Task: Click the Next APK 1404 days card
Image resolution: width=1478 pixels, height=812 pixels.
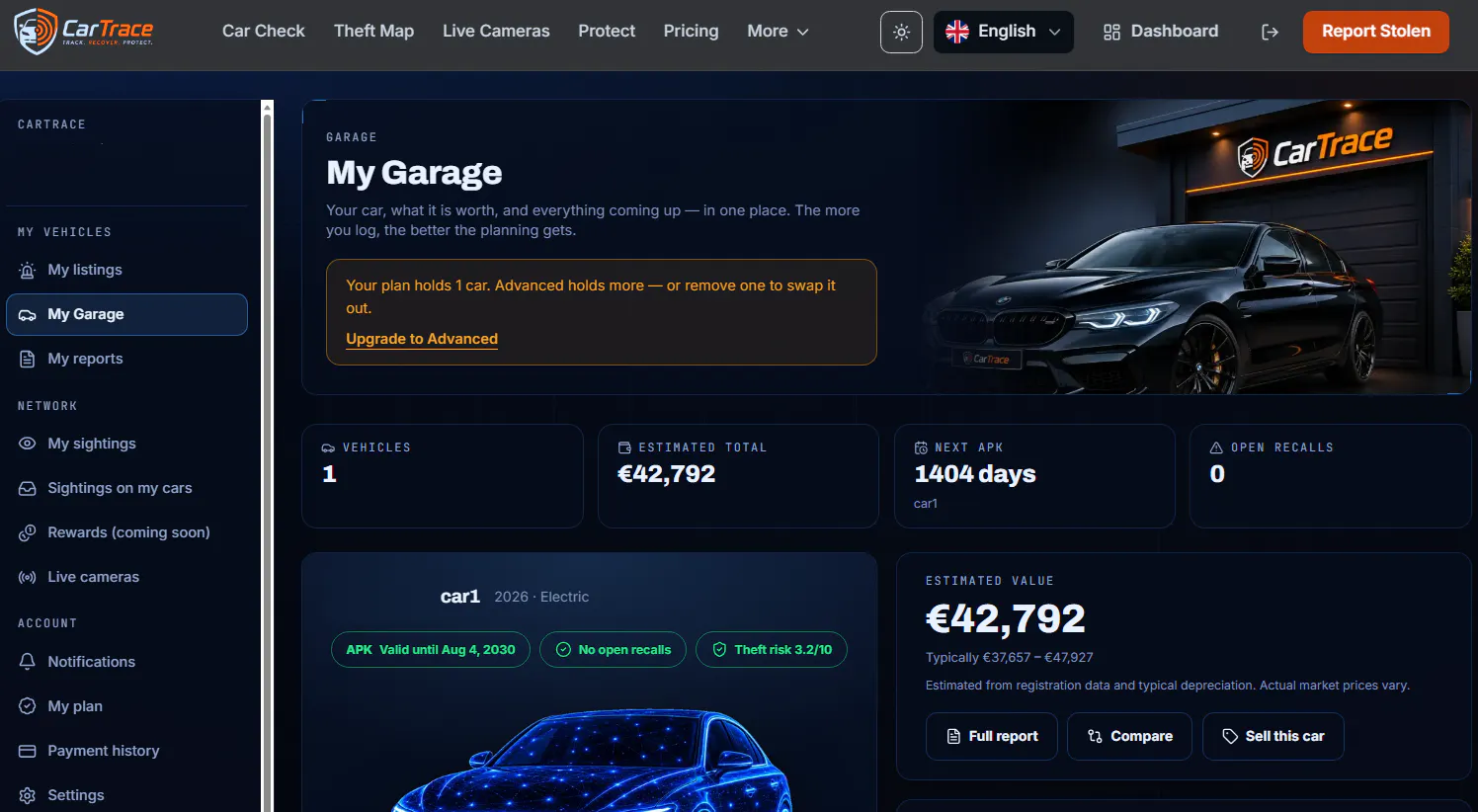Action: pyautogui.click(x=1034, y=476)
